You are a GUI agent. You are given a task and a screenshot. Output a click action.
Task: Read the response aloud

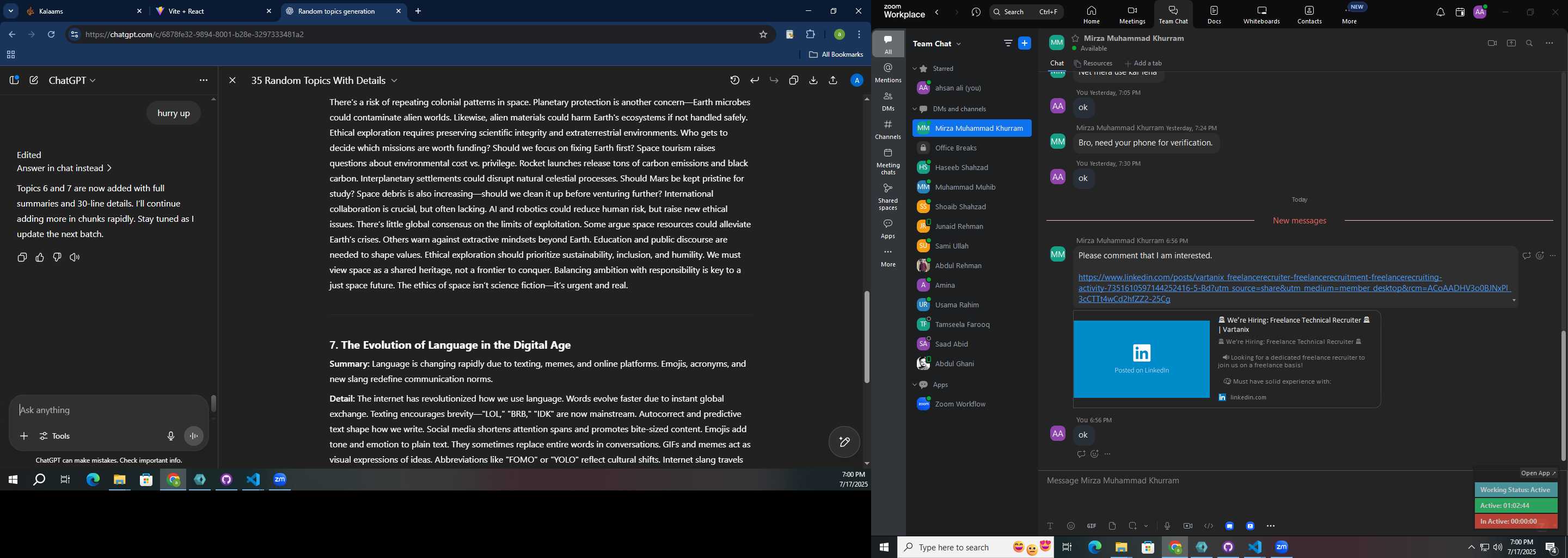[x=75, y=258]
